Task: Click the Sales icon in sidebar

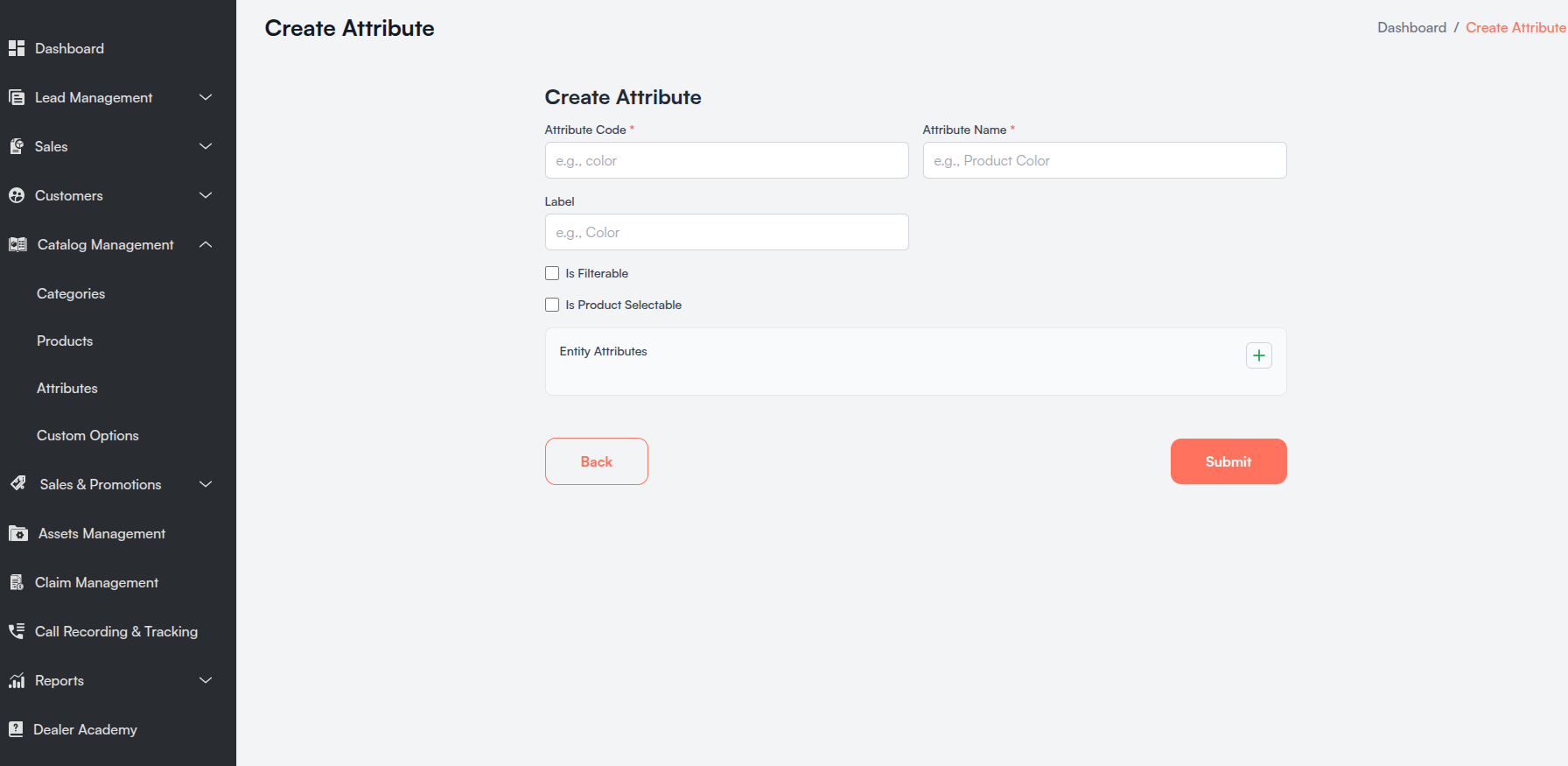Action: [x=17, y=146]
